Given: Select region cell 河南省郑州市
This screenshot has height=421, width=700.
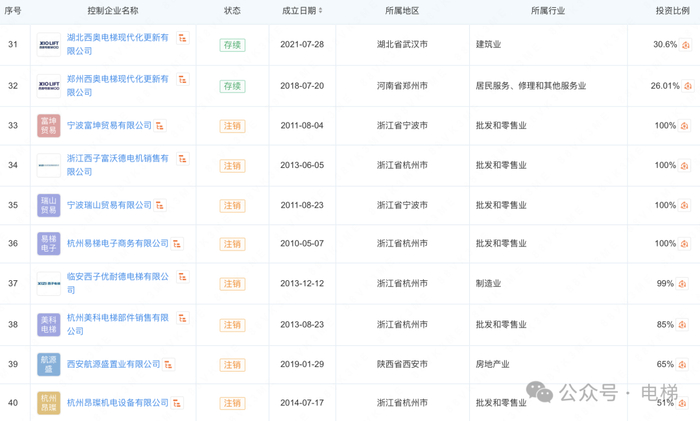Looking at the screenshot, I should tap(402, 86).
